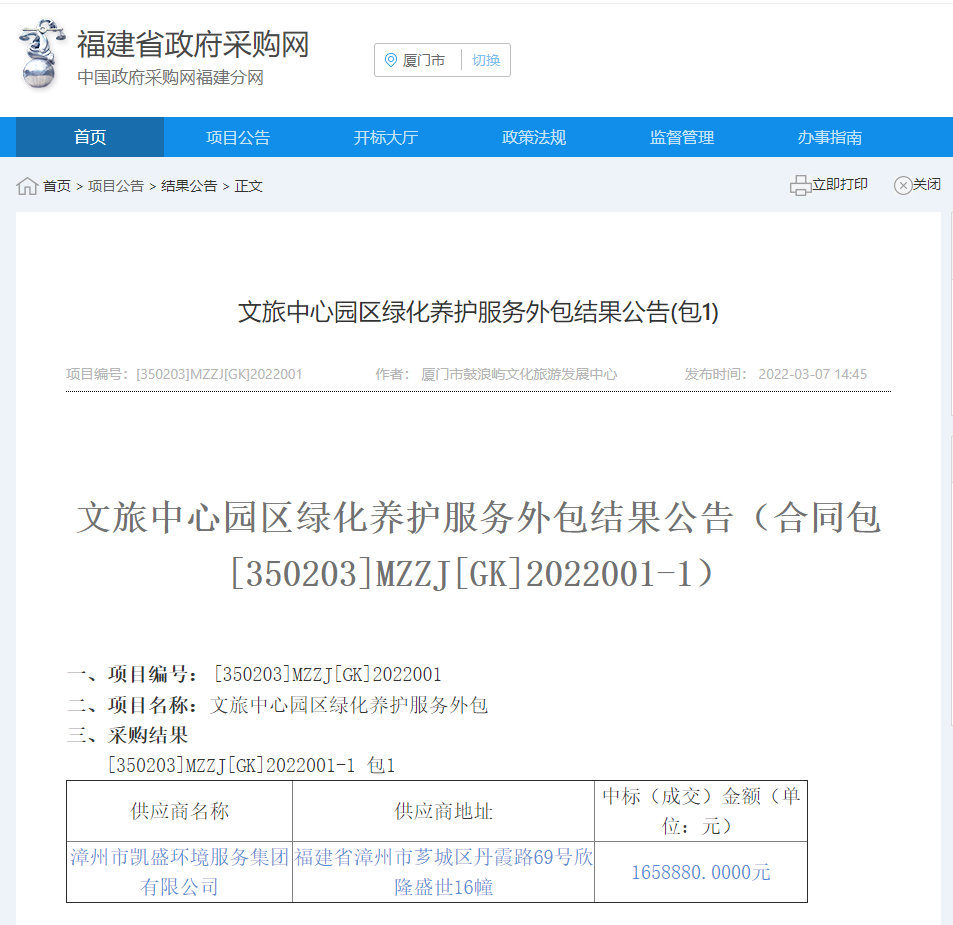953x925 pixels.
Task: Go to 结果公告 in the breadcrumb
Action: click(189, 186)
